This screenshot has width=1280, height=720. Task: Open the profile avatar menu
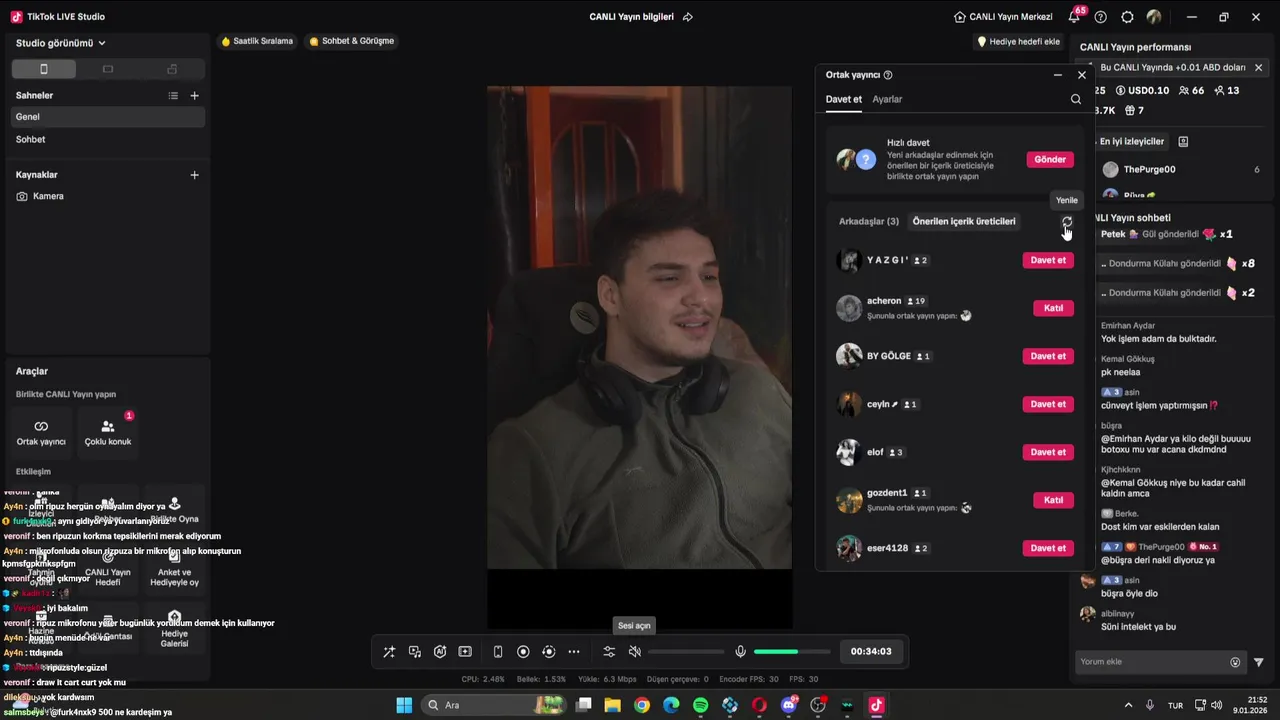pyautogui.click(x=1154, y=17)
